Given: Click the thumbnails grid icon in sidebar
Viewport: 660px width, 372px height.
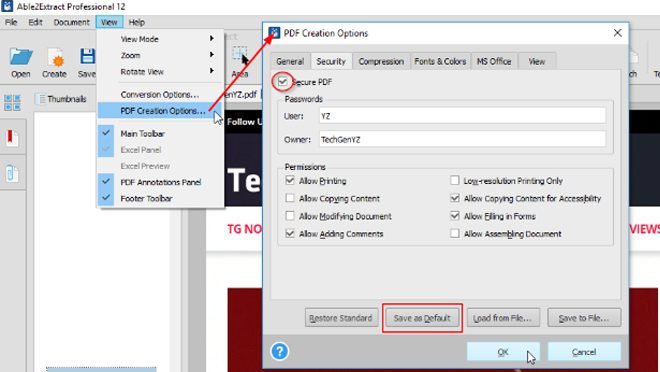Looking at the screenshot, I should pyautogui.click(x=12, y=102).
